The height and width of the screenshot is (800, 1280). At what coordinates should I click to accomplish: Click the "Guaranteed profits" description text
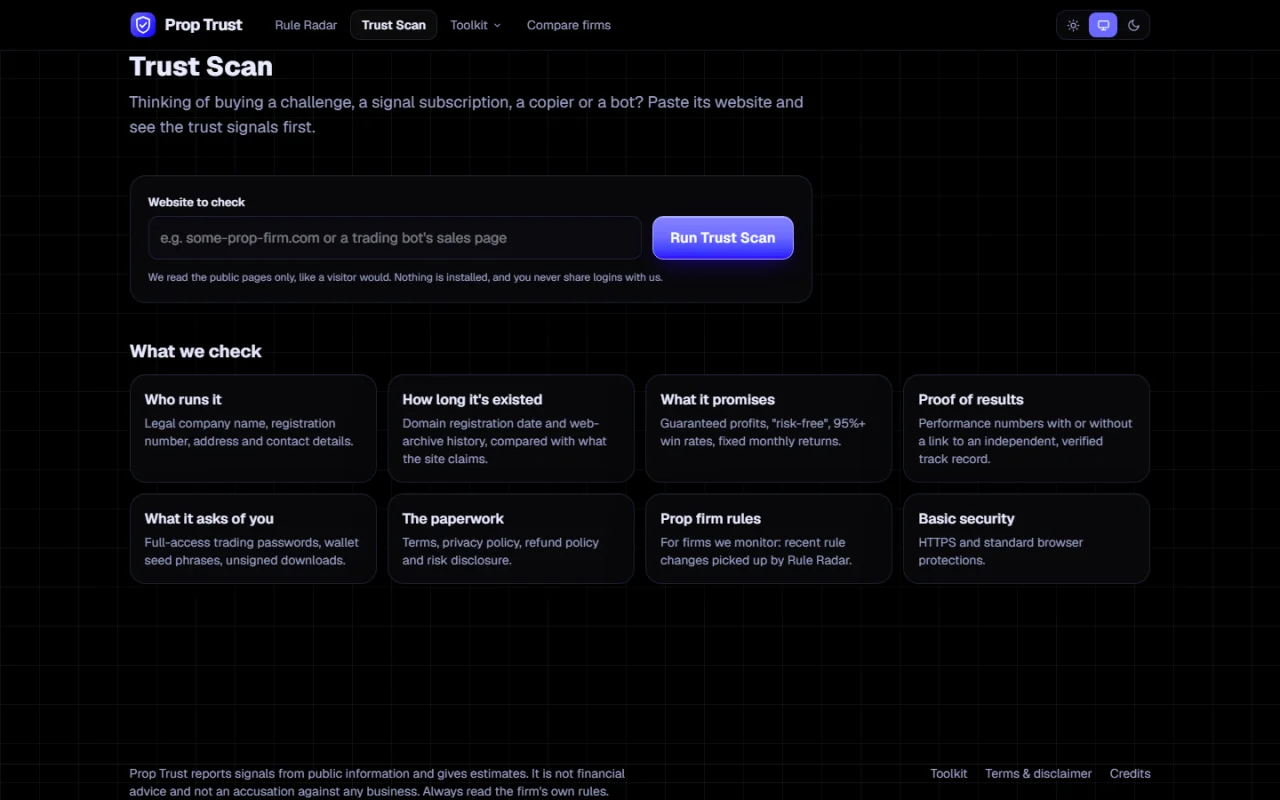[763, 432]
